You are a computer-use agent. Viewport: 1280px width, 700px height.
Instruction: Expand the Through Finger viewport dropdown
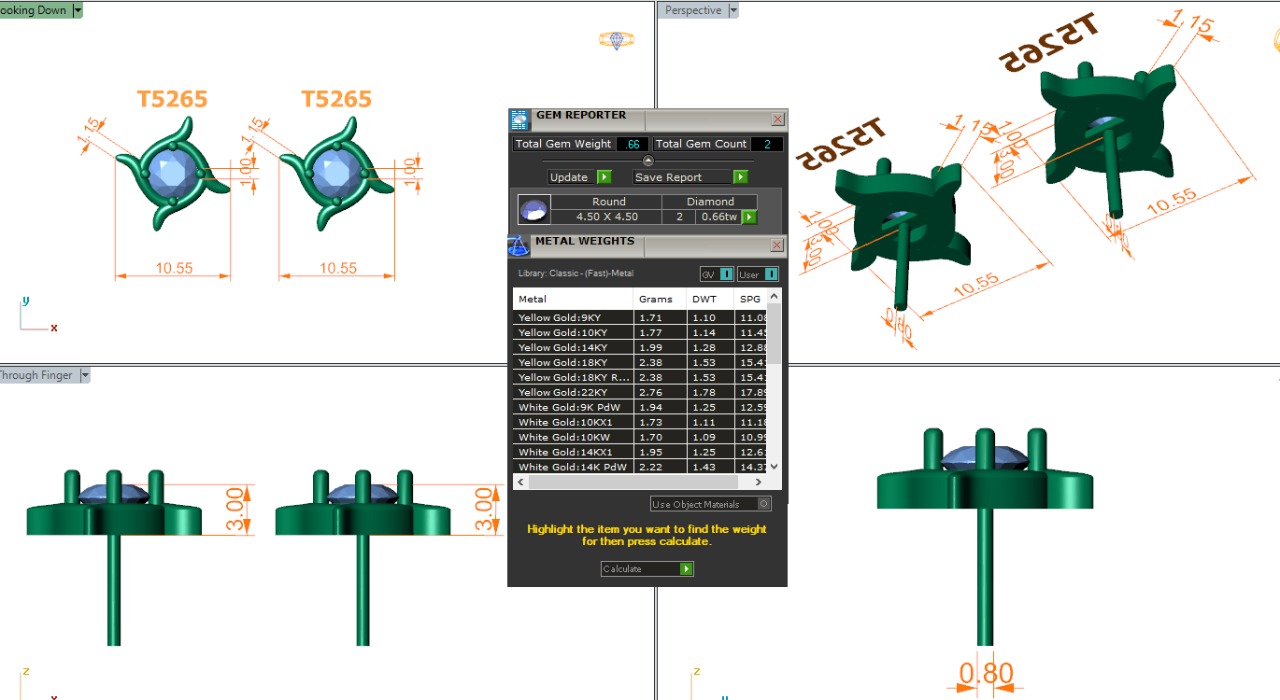85,375
